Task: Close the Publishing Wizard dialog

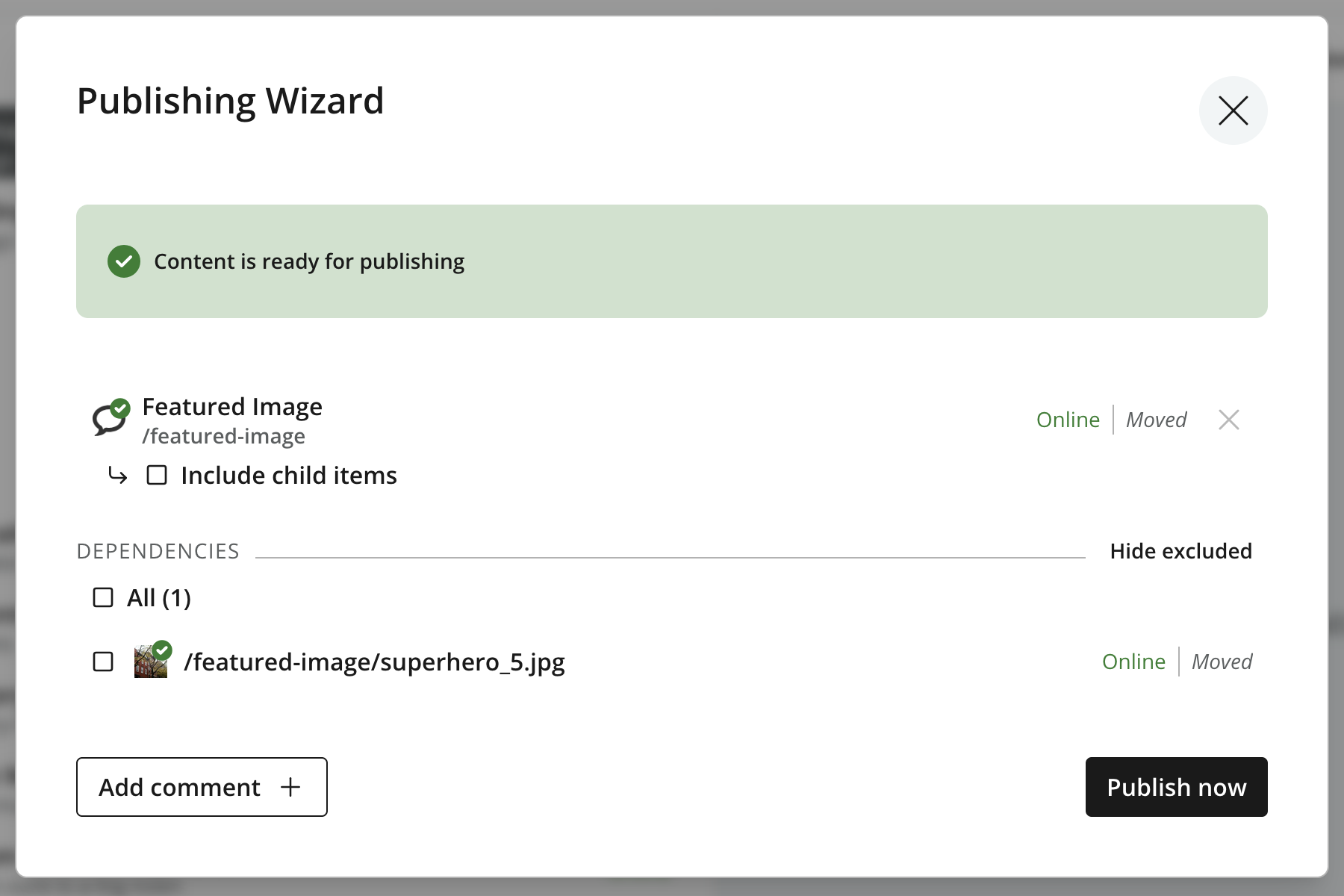Action: tap(1233, 111)
